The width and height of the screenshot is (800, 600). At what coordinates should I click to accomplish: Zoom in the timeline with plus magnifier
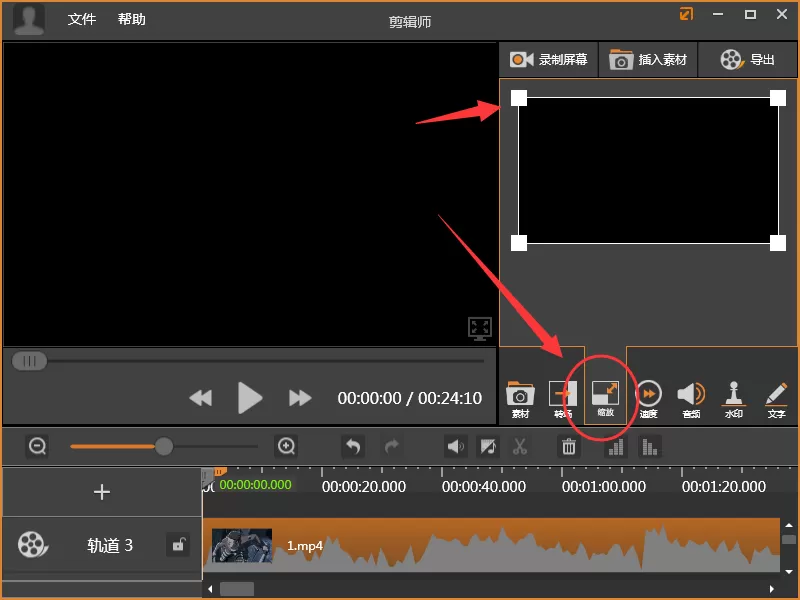click(286, 446)
